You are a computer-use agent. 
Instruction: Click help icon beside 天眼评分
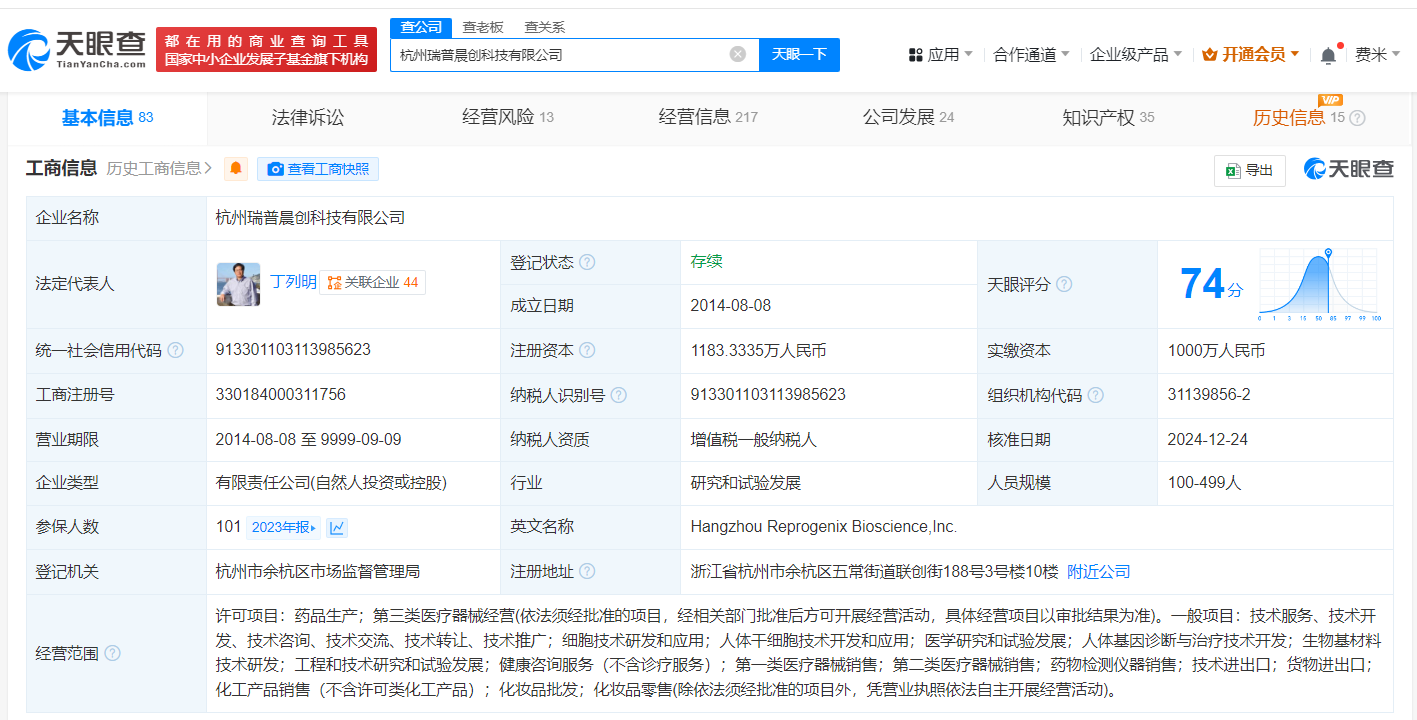(x=1064, y=284)
